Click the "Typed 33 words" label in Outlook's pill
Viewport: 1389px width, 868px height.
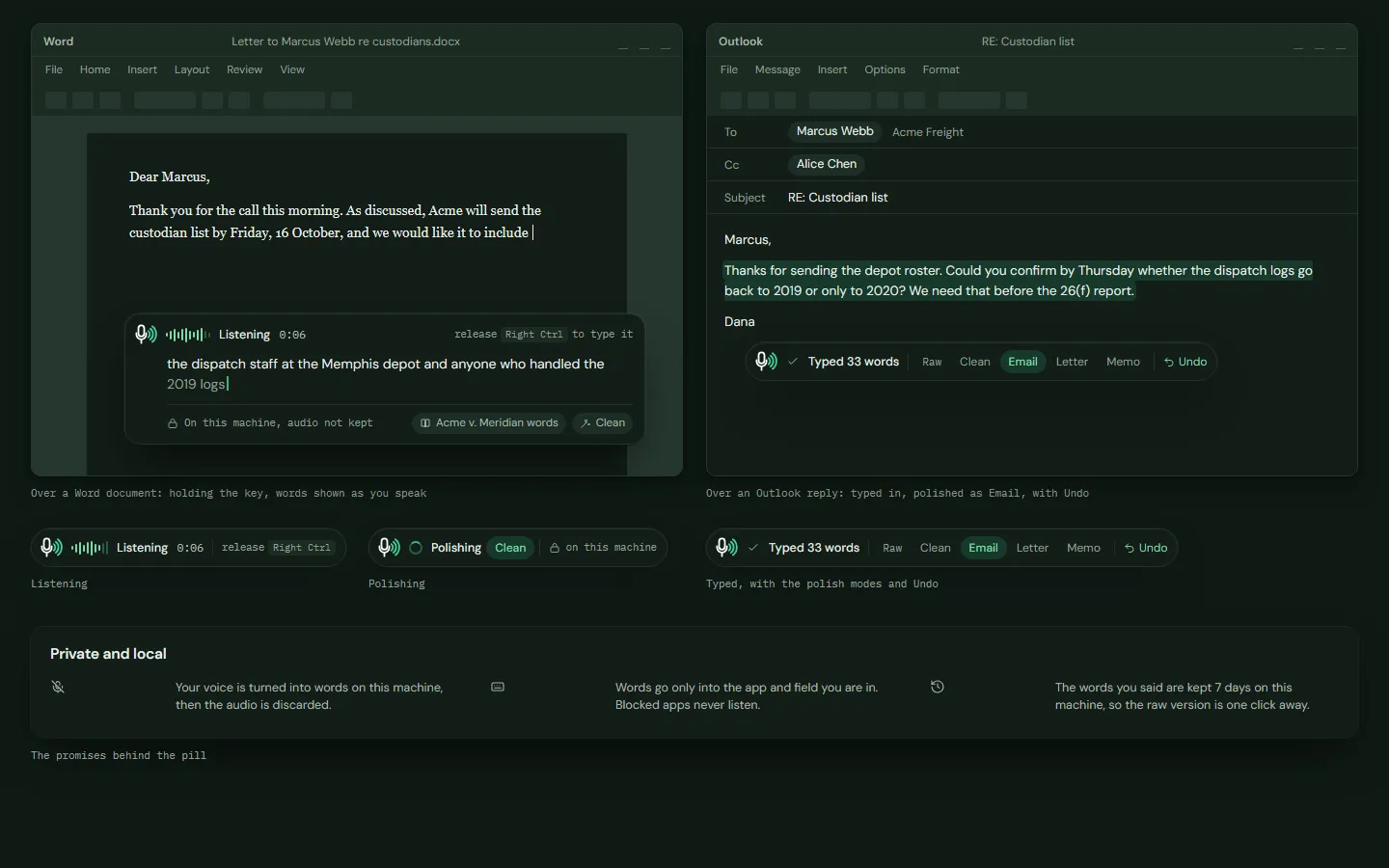853,362
